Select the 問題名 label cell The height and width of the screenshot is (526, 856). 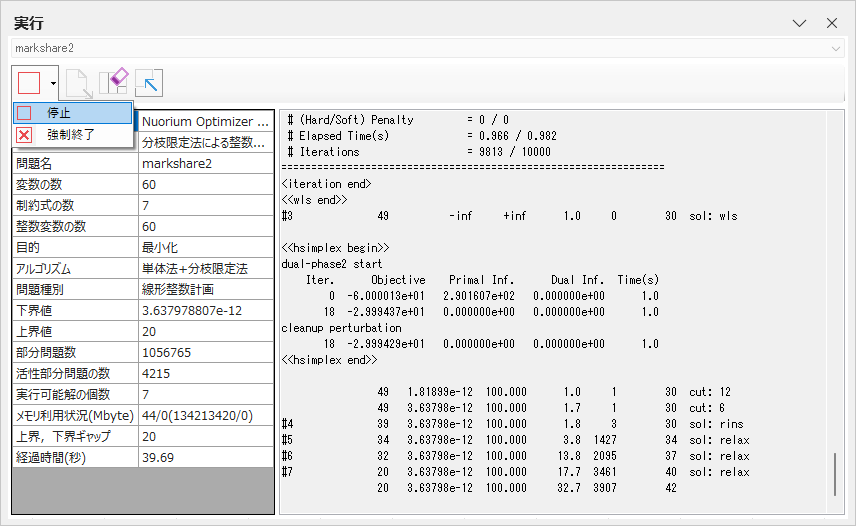point(75,163)
